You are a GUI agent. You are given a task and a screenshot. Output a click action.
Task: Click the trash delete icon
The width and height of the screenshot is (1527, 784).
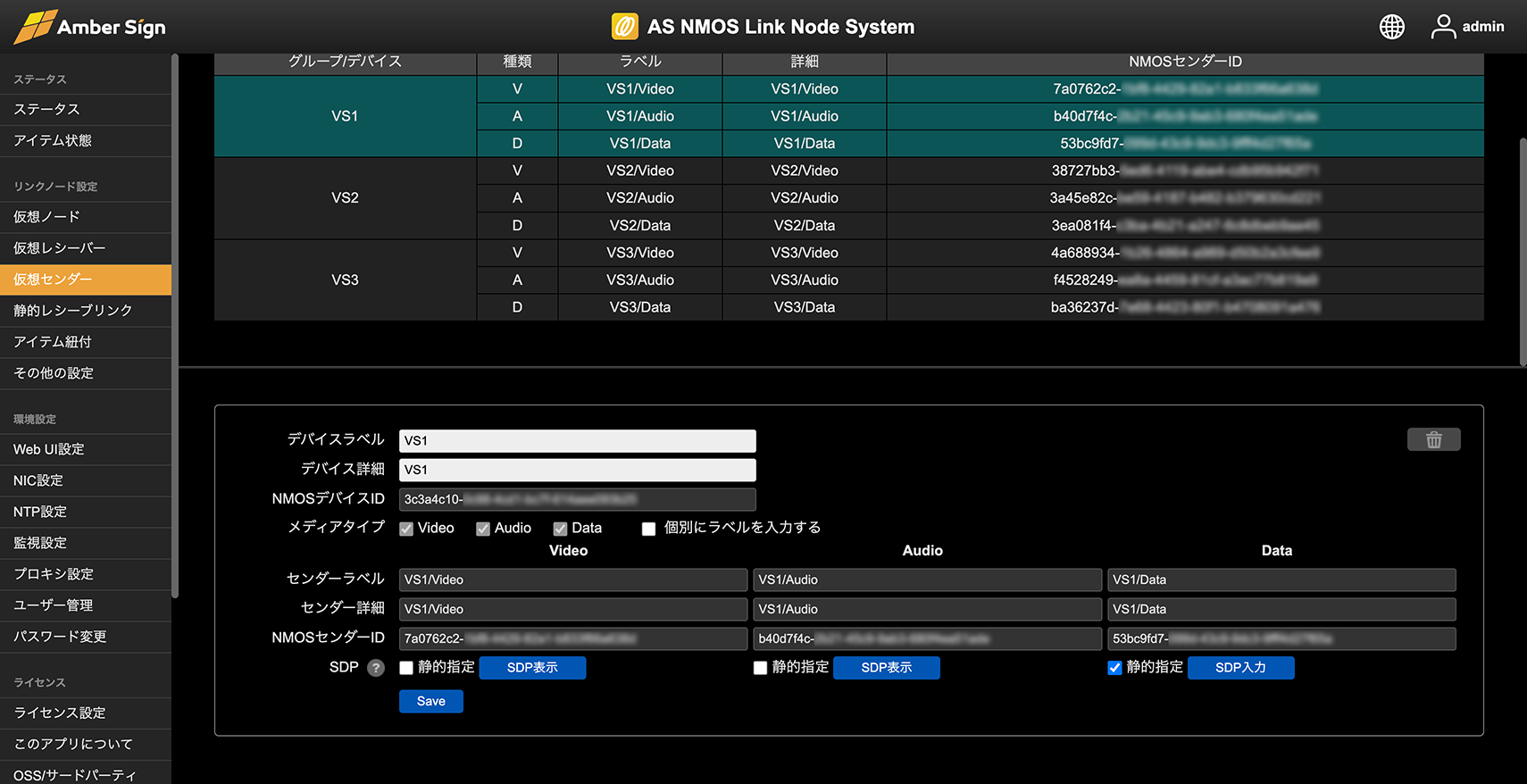pos(1433,439)
